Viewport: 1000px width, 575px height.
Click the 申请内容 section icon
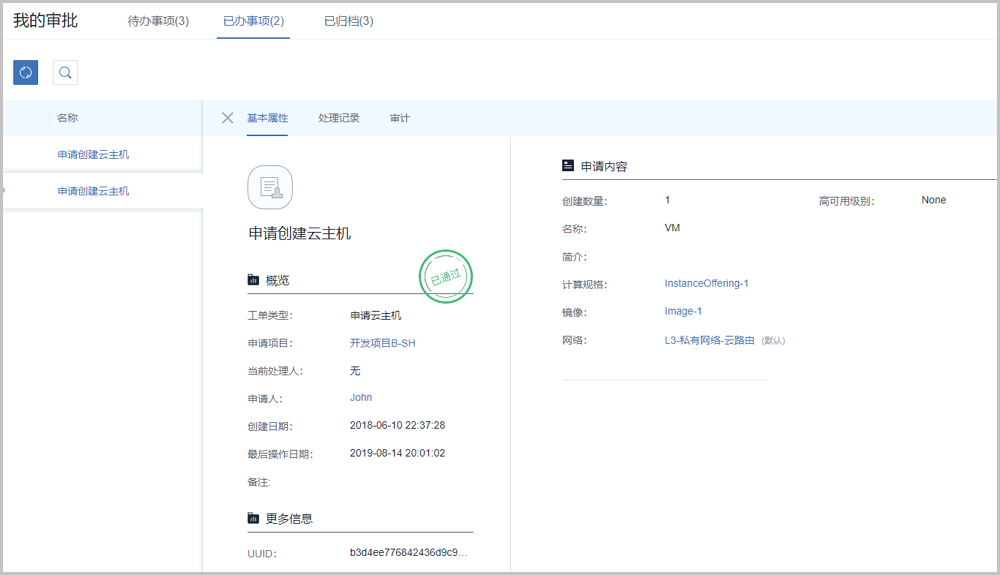[568, 166]
